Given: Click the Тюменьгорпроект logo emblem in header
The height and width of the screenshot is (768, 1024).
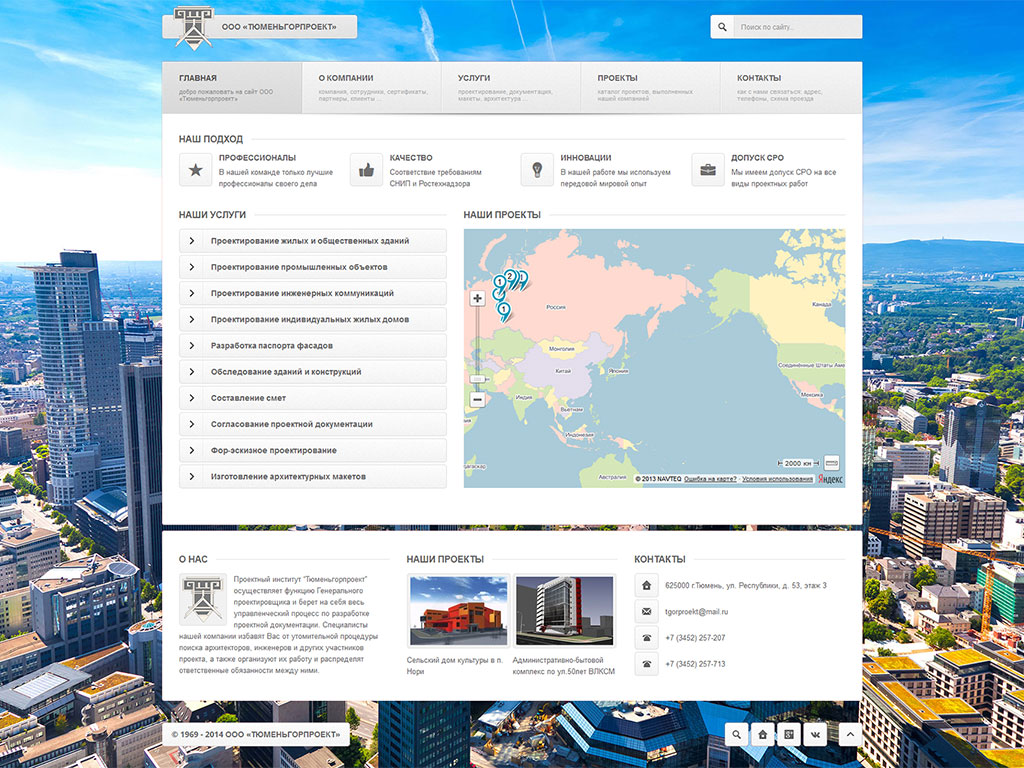Looking at the screenshot, I should point(193,28).
